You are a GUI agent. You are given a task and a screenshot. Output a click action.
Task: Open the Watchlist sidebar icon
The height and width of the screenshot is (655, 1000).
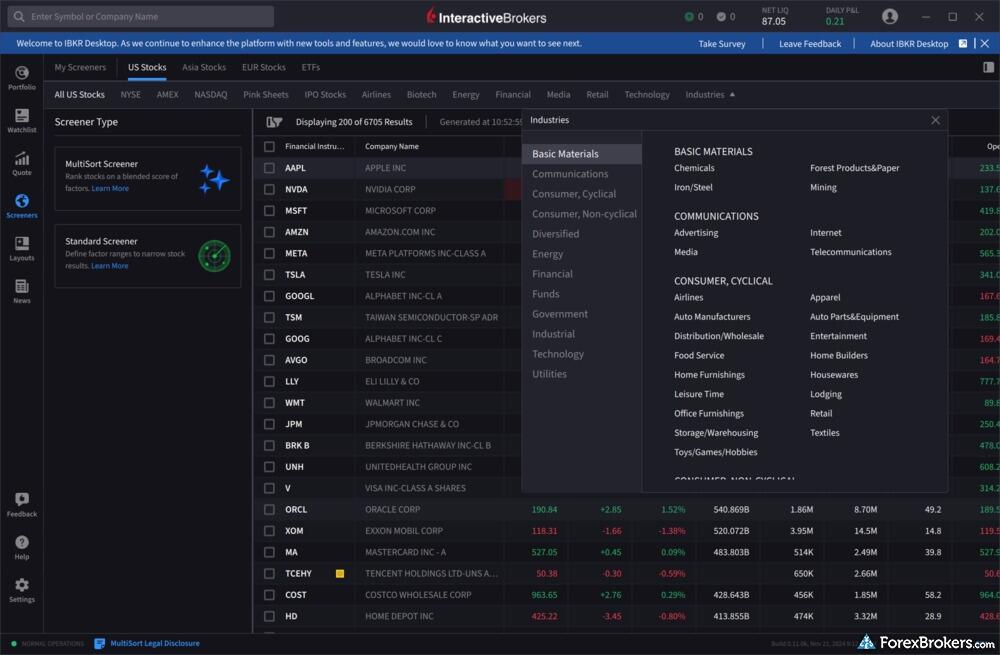pos(22,120)
